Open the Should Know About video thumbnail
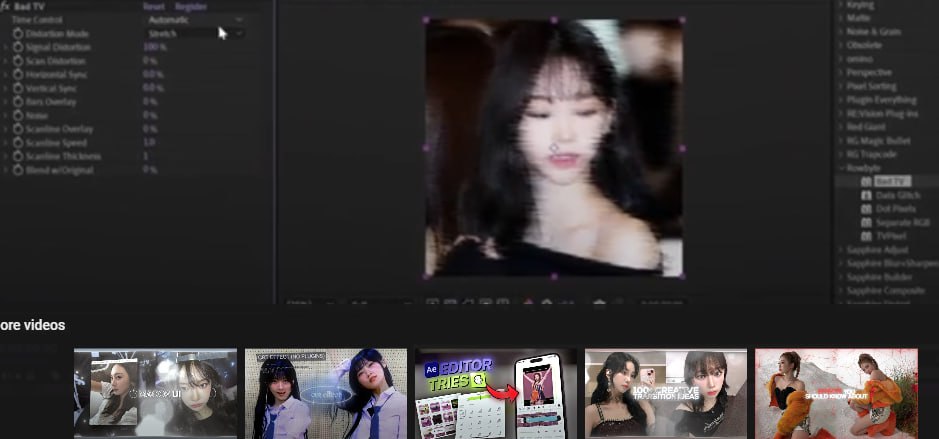 (837, 393)
